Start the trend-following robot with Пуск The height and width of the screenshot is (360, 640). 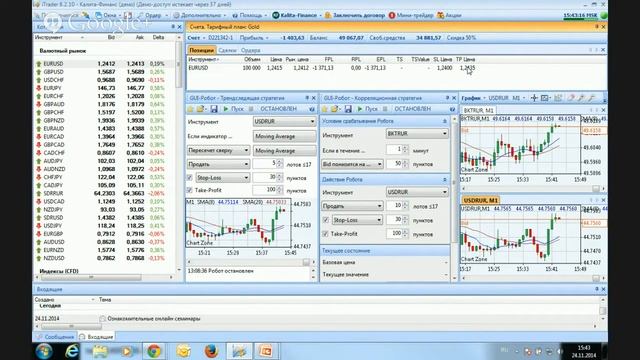[233, 109]
